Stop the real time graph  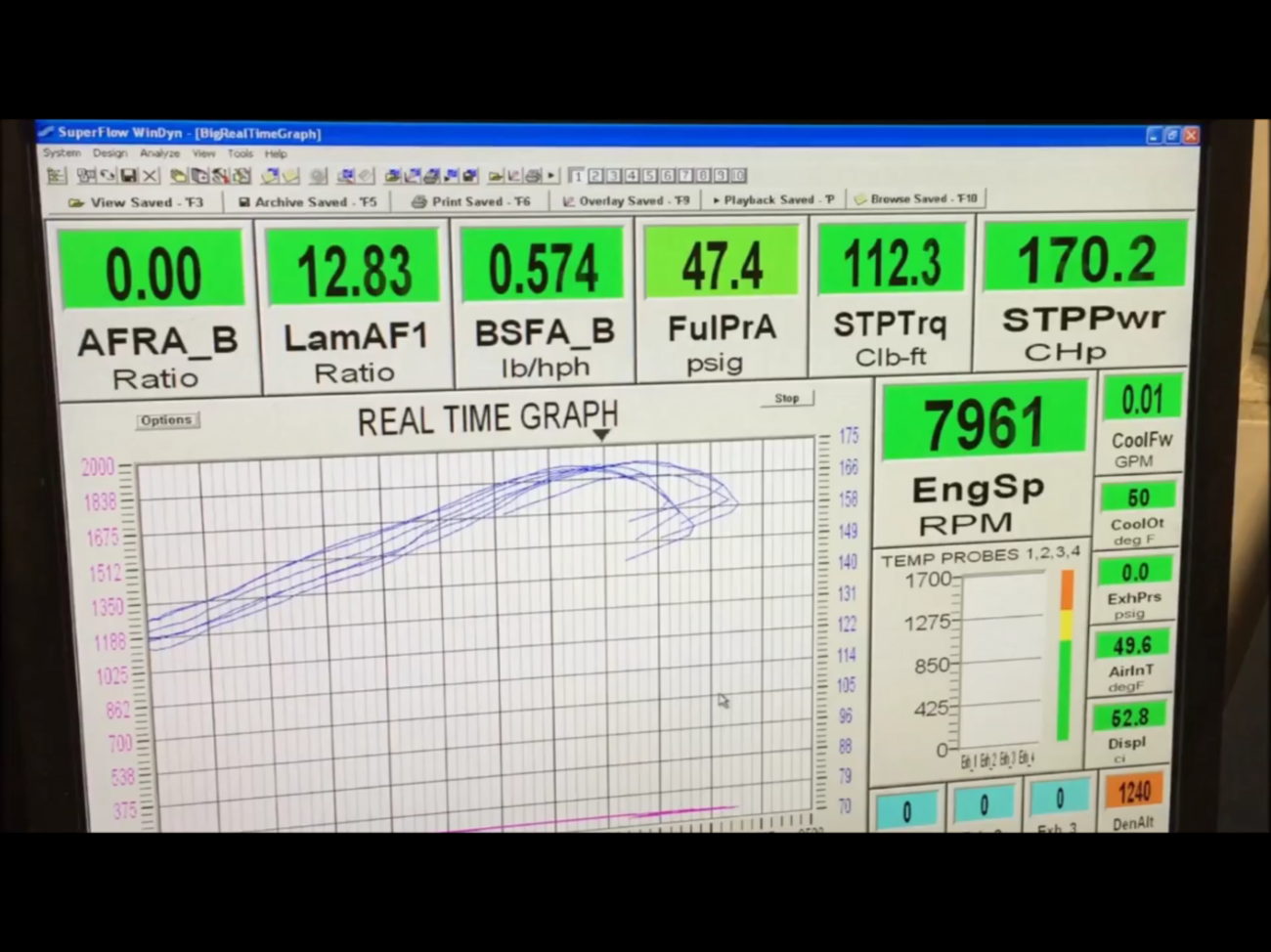pos(787,398)
